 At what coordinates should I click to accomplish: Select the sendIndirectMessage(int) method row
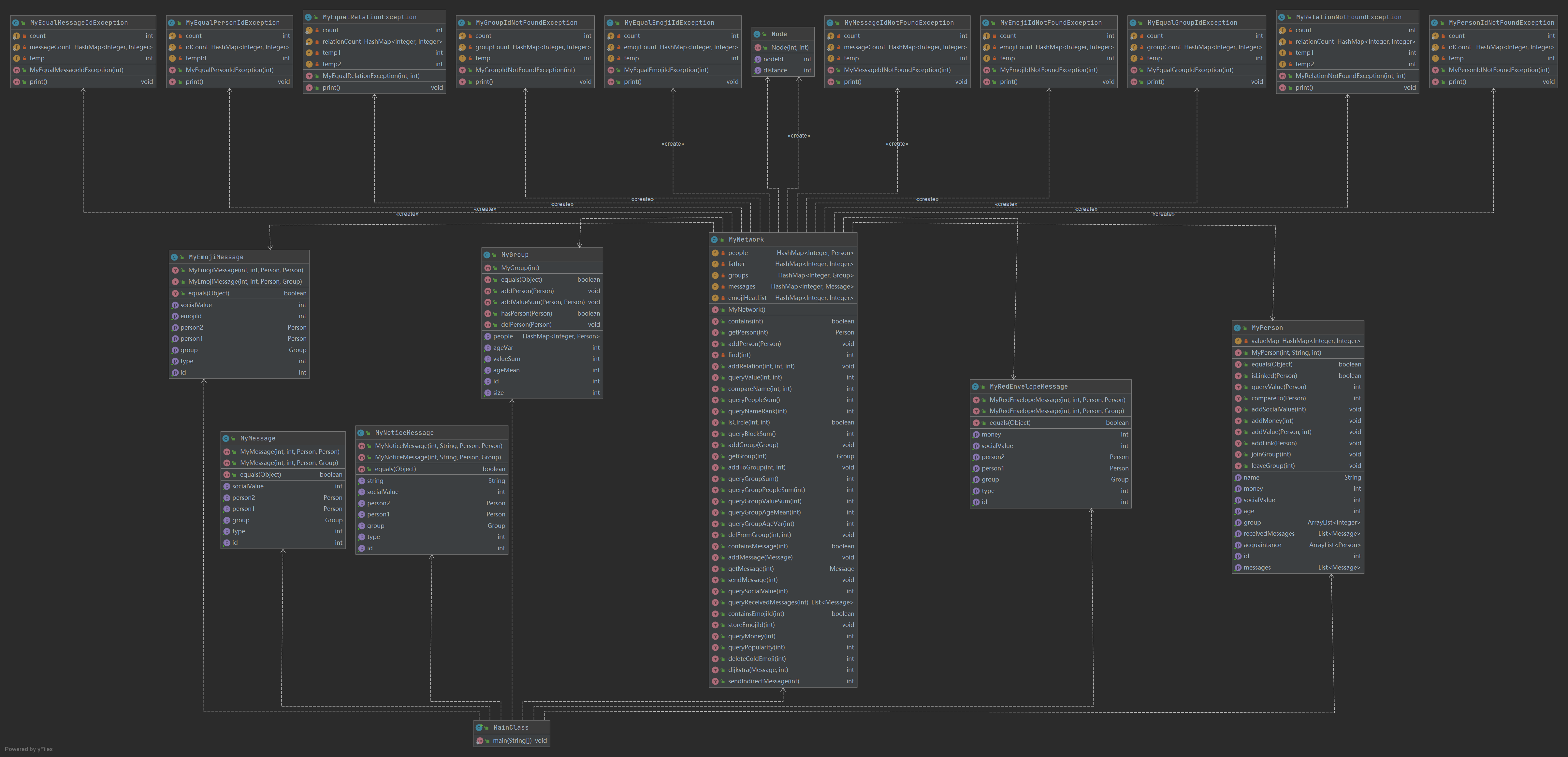pos(763,681)
